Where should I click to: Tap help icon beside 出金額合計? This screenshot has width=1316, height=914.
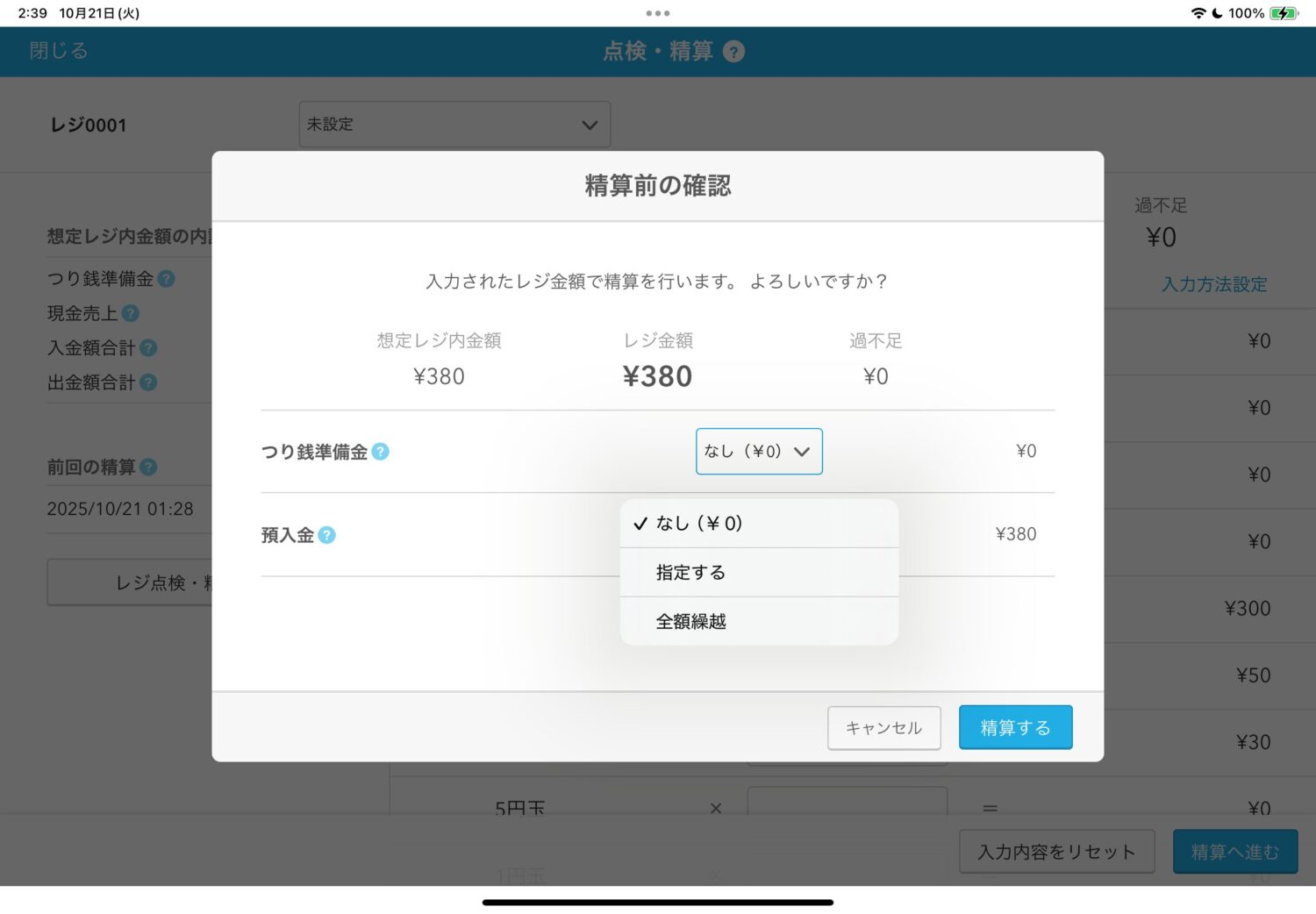point(148,382)
